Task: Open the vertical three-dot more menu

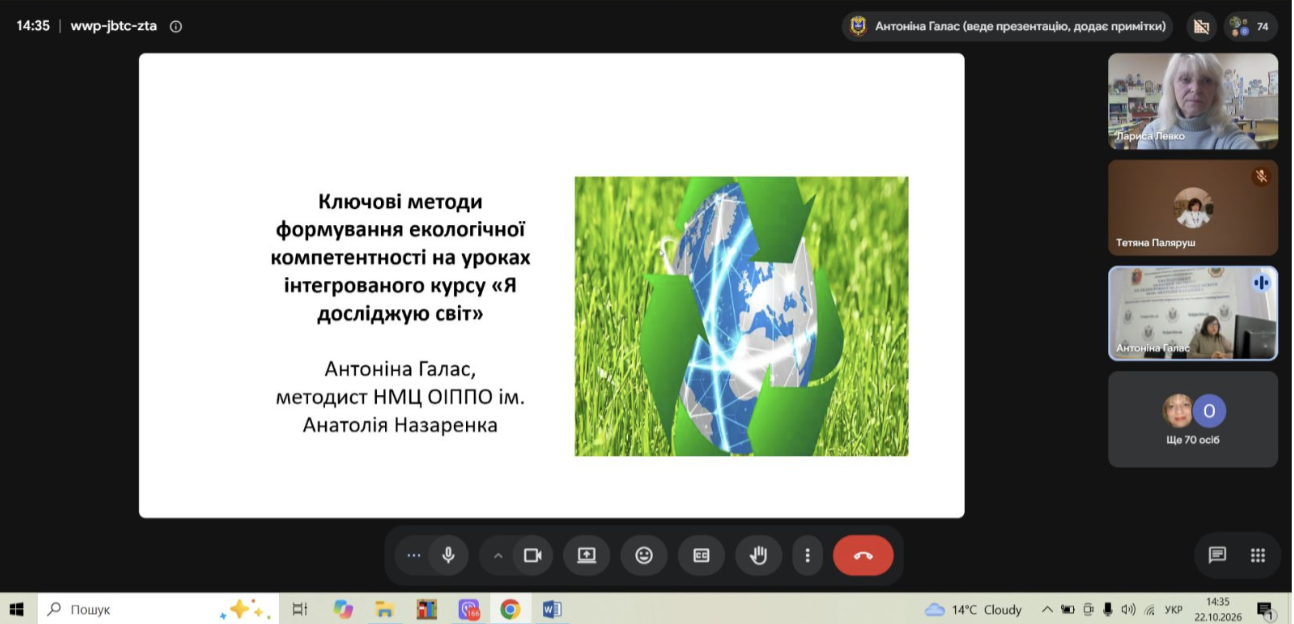Action: pyautogui.click(x=807, y=555)
